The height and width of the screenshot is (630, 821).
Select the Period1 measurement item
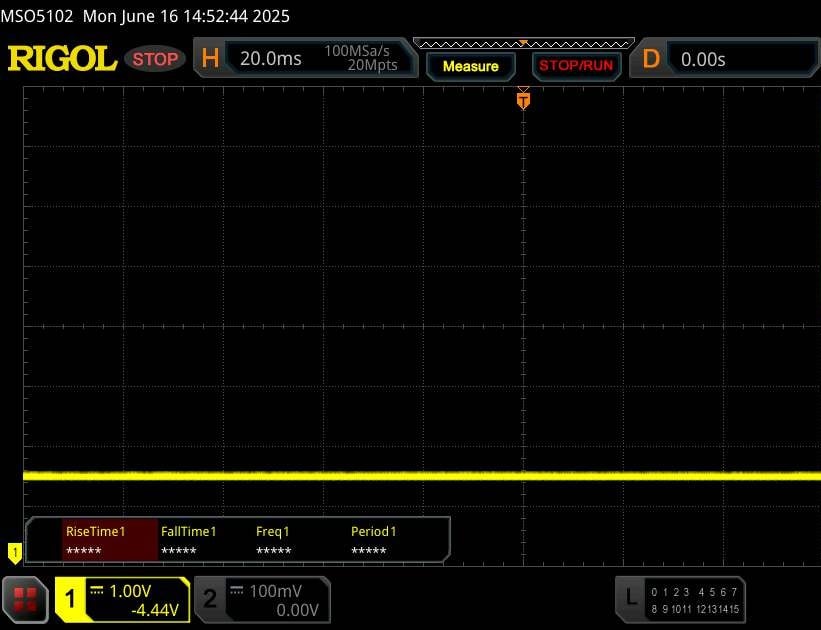point(374,540)
